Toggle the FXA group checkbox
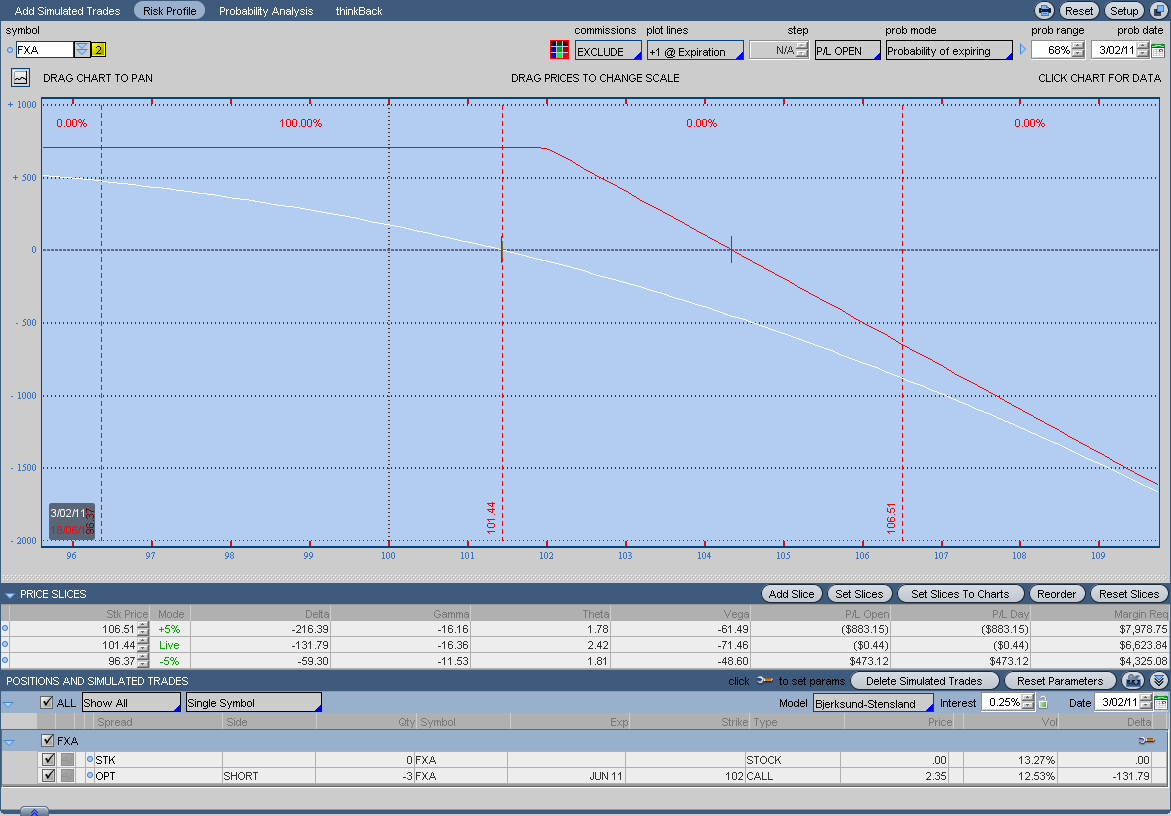 coord(48,741)
